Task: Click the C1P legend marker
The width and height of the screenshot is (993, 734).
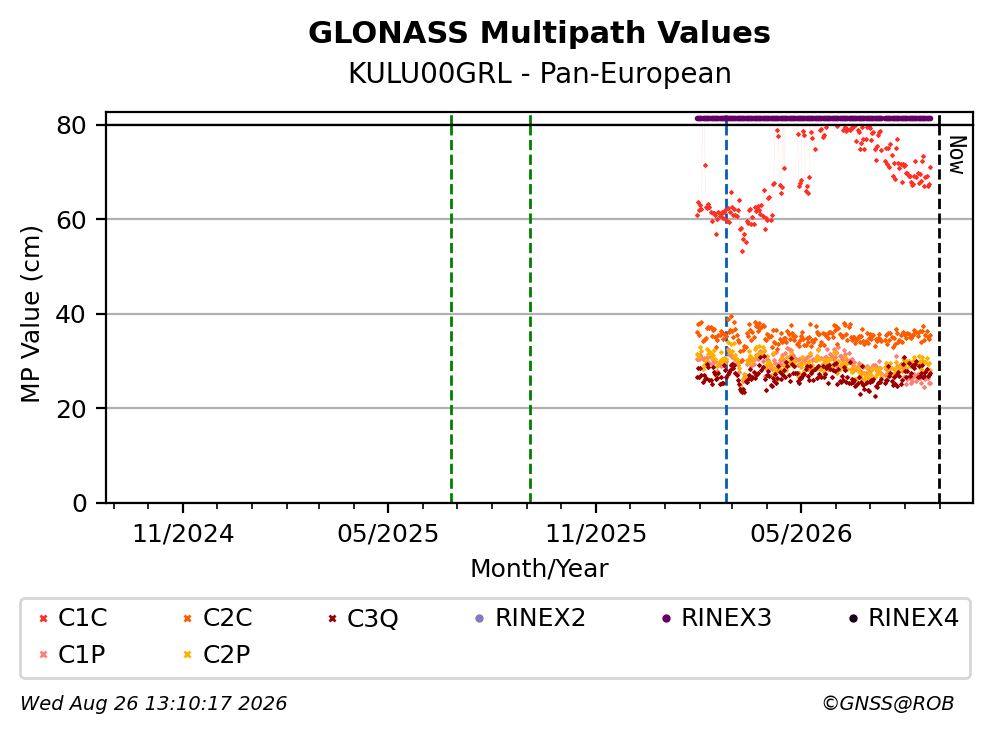Action: (43, 654)
